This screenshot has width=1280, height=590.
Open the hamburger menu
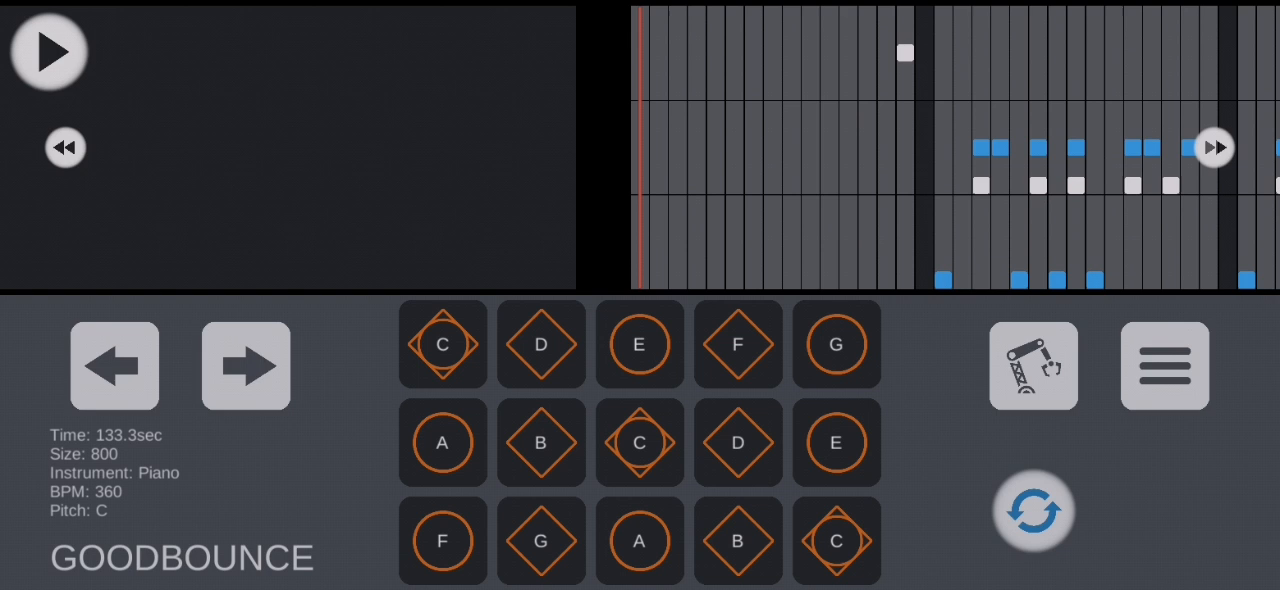click(1165, 366)
